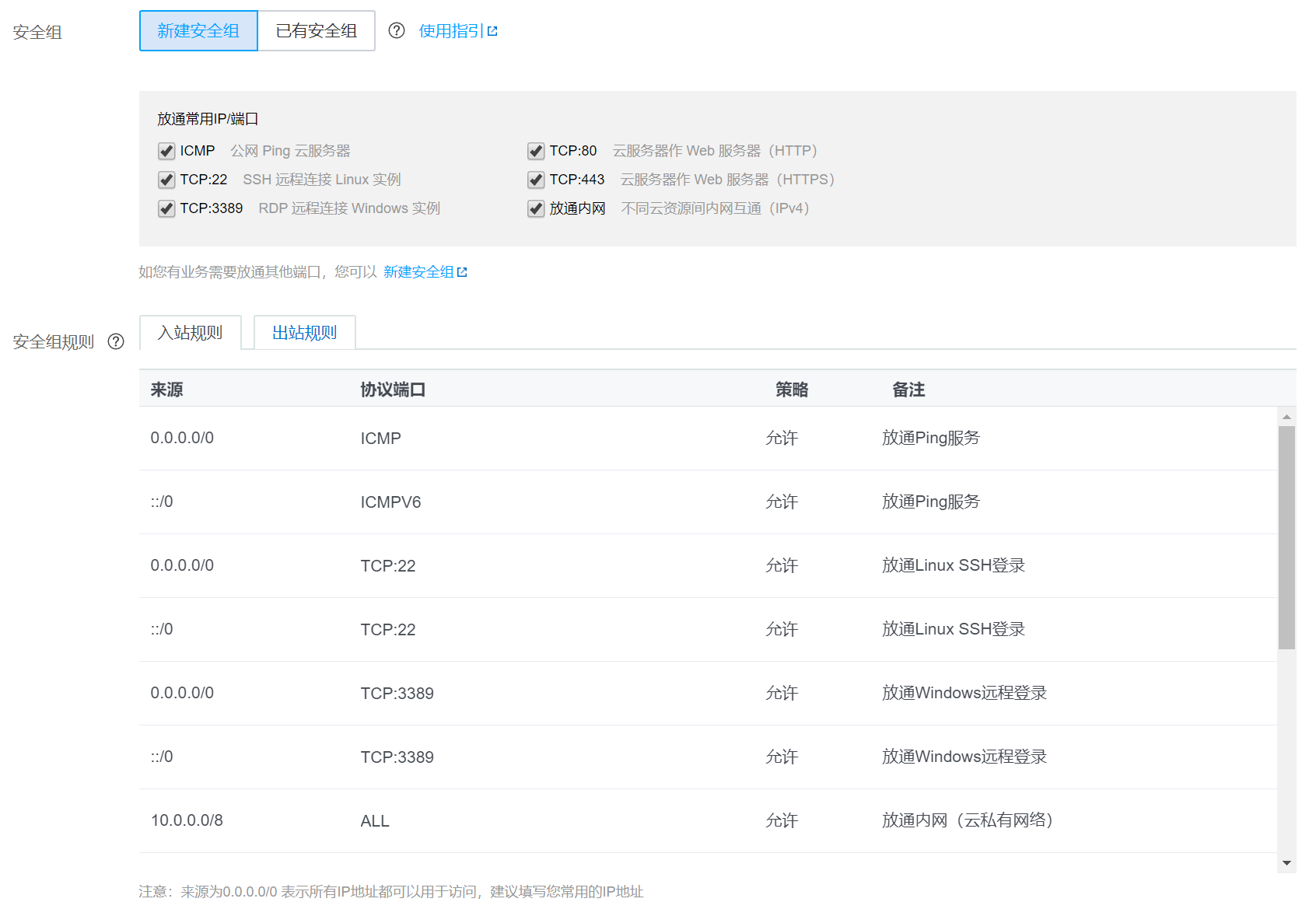Uncheck the ICMP checkbox
Viewport: 1316px width, 916px height.
coord(166,151)
